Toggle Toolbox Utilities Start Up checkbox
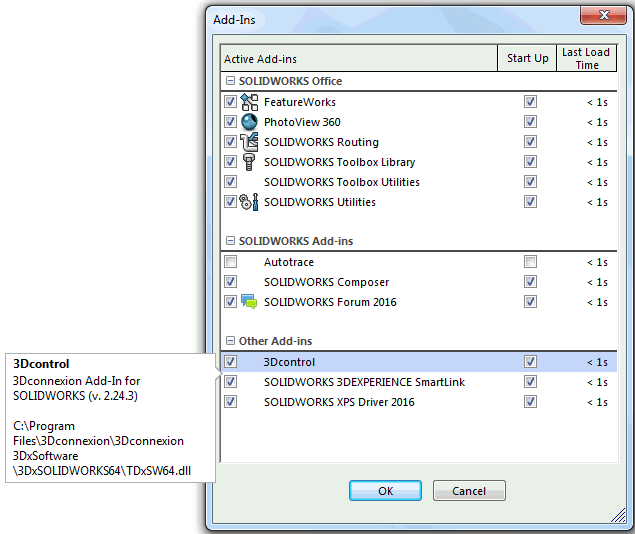This screenshot has width=635, height=534. [530, 181]
